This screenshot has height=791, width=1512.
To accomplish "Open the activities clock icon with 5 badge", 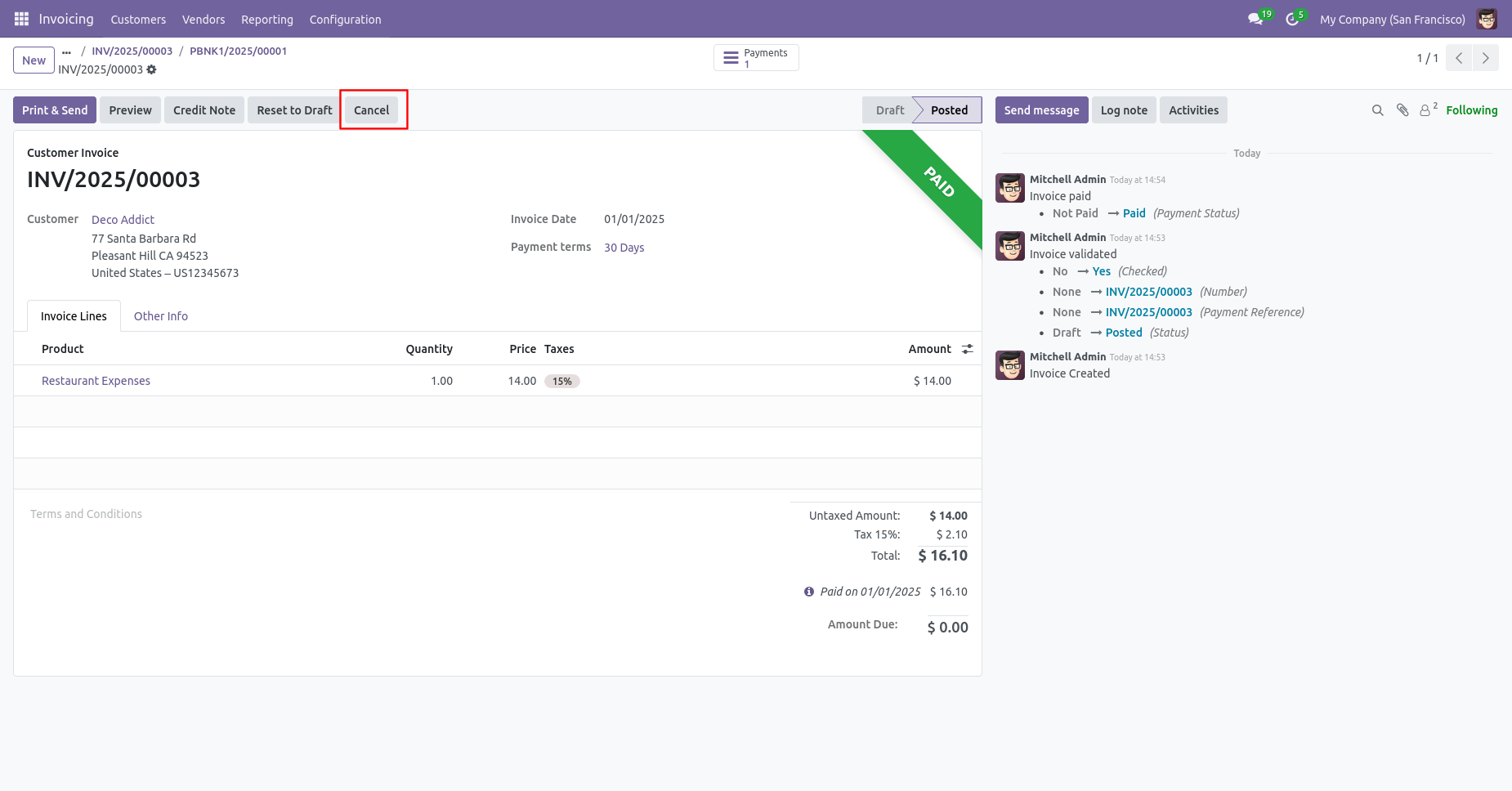I will pos(1292,19).
